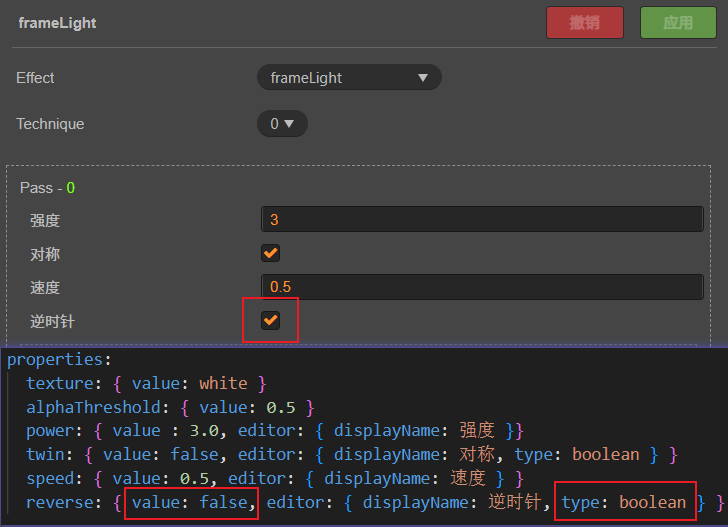
Task: Click the 速度 property label
Action: pos(45,287)
